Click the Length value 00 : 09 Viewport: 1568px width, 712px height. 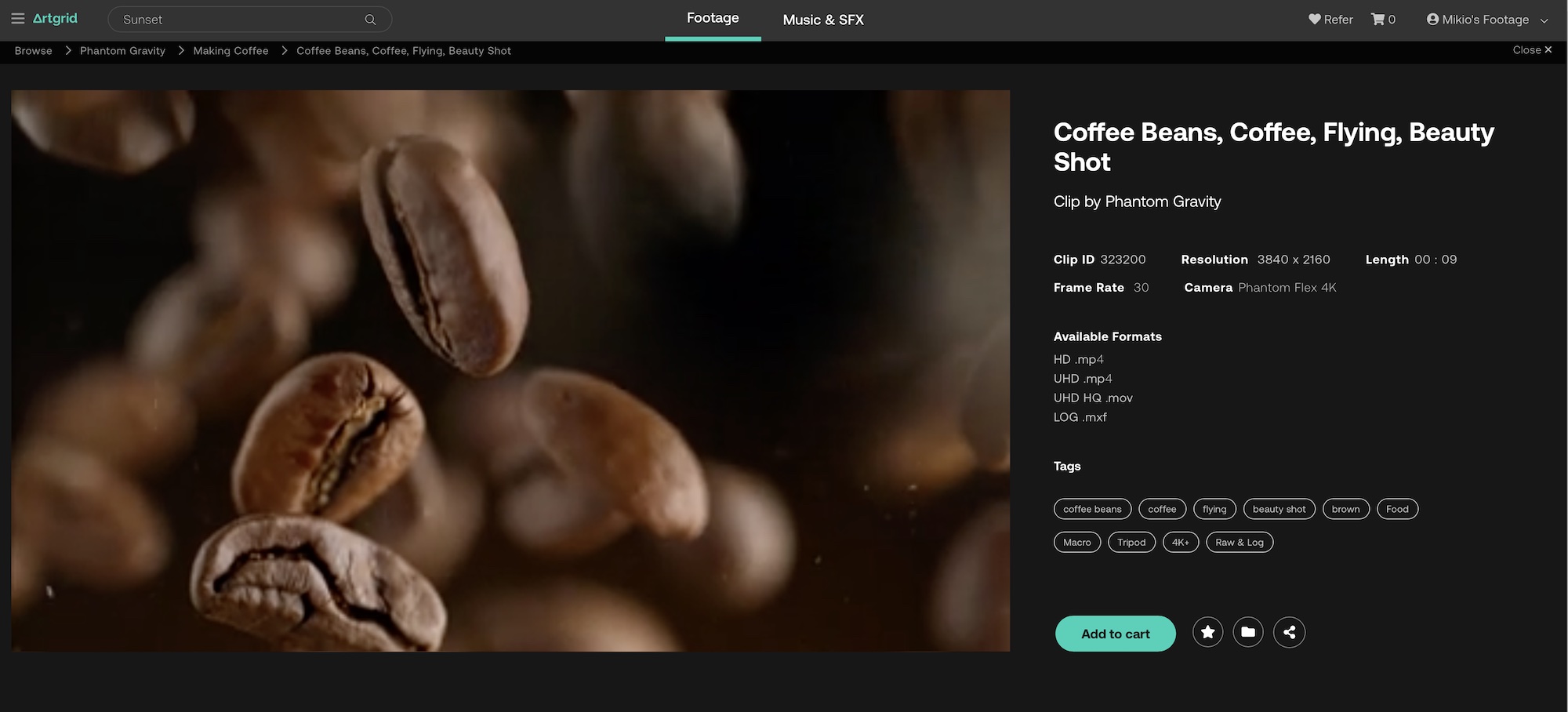1436,260
